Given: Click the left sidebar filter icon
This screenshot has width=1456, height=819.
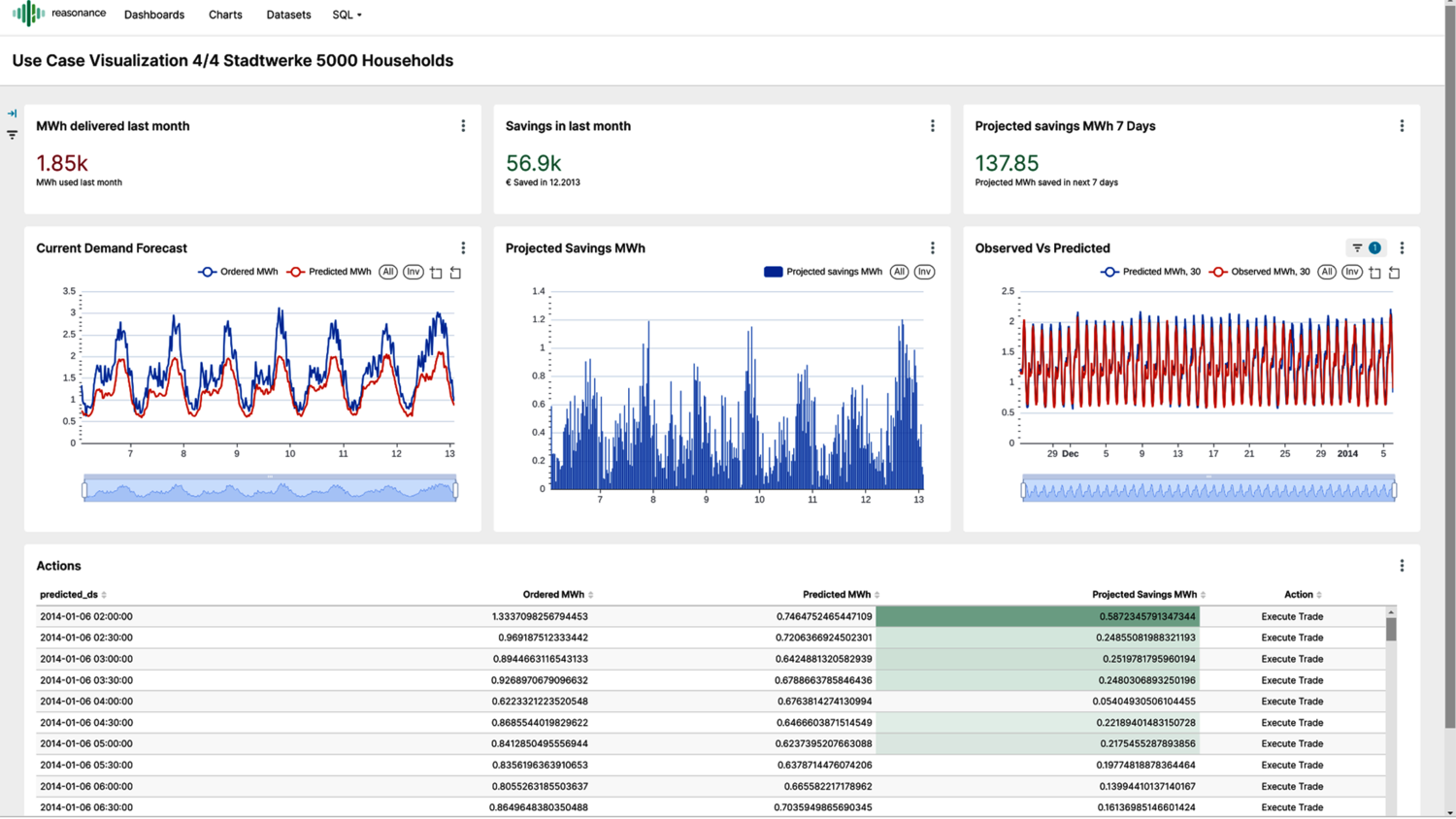Looking at the screenshot, I should [12, 135].
